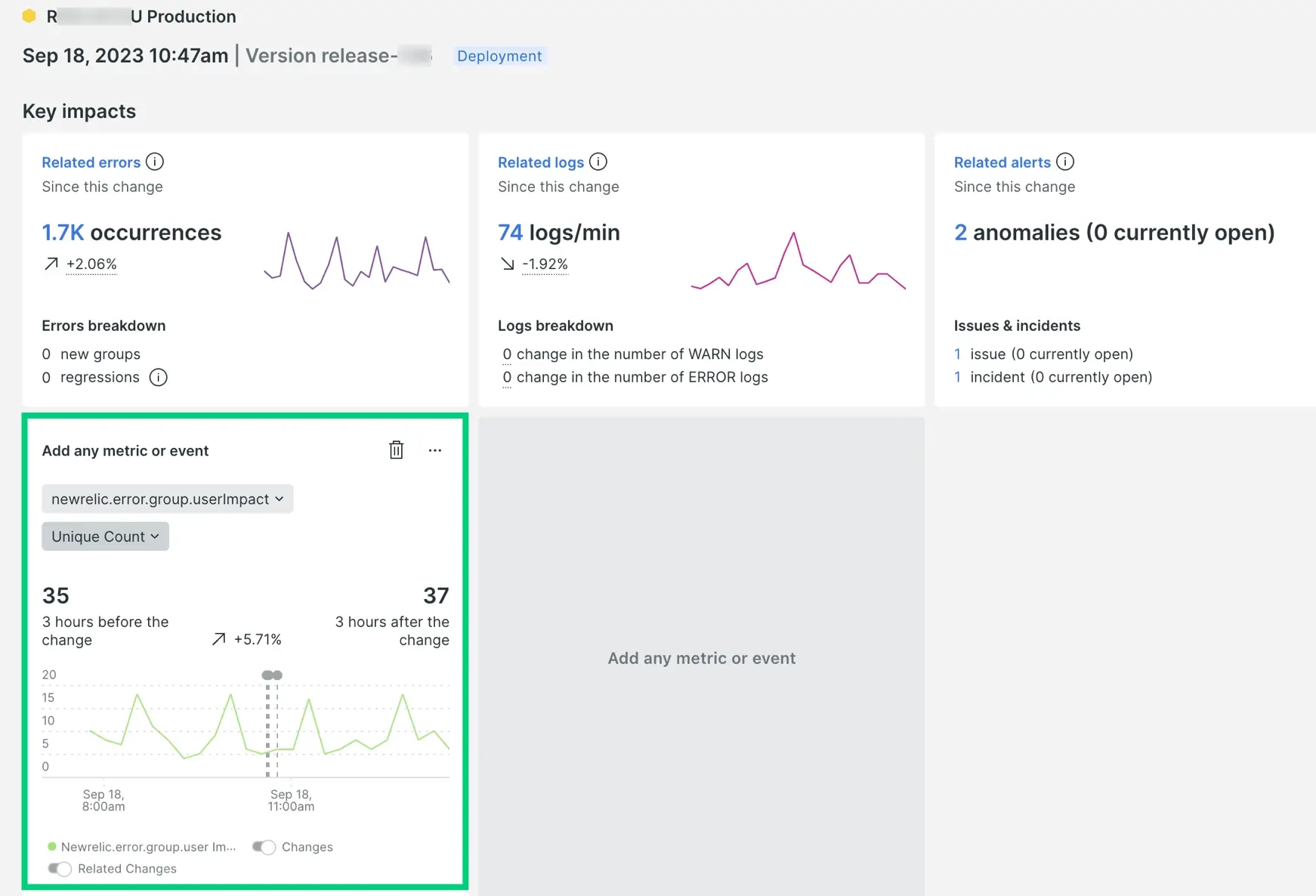Open the three-dot more options menu
1316x896 pixels.
[x=435, y=450]
